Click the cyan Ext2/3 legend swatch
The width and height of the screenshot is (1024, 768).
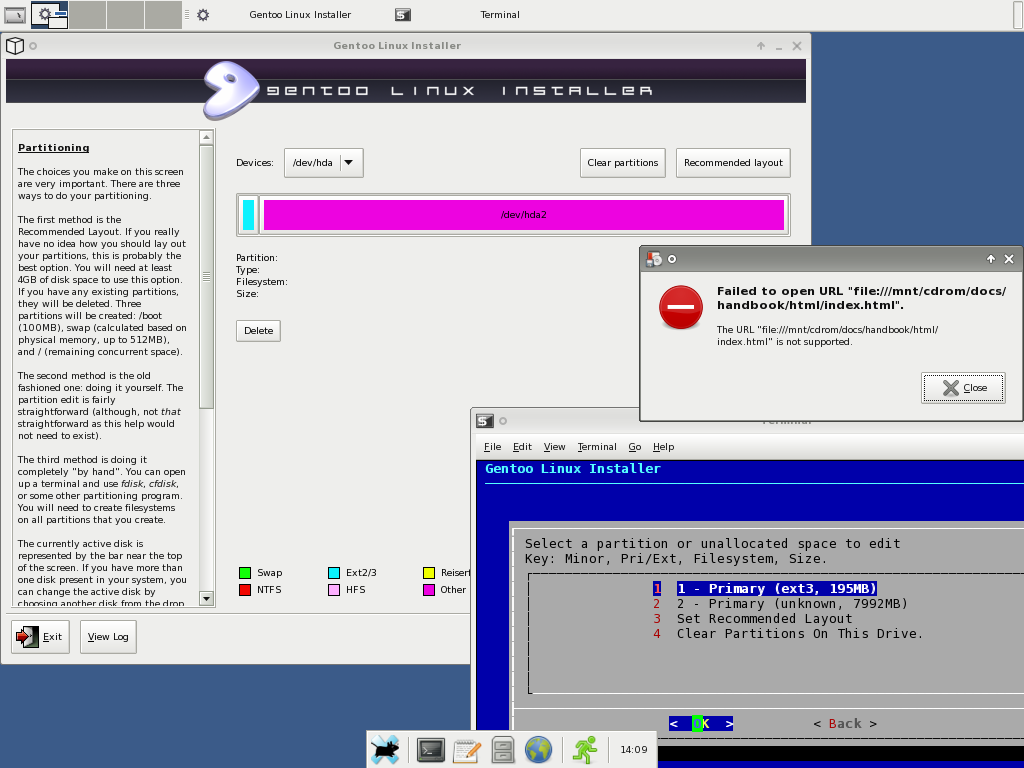point(334,573)
